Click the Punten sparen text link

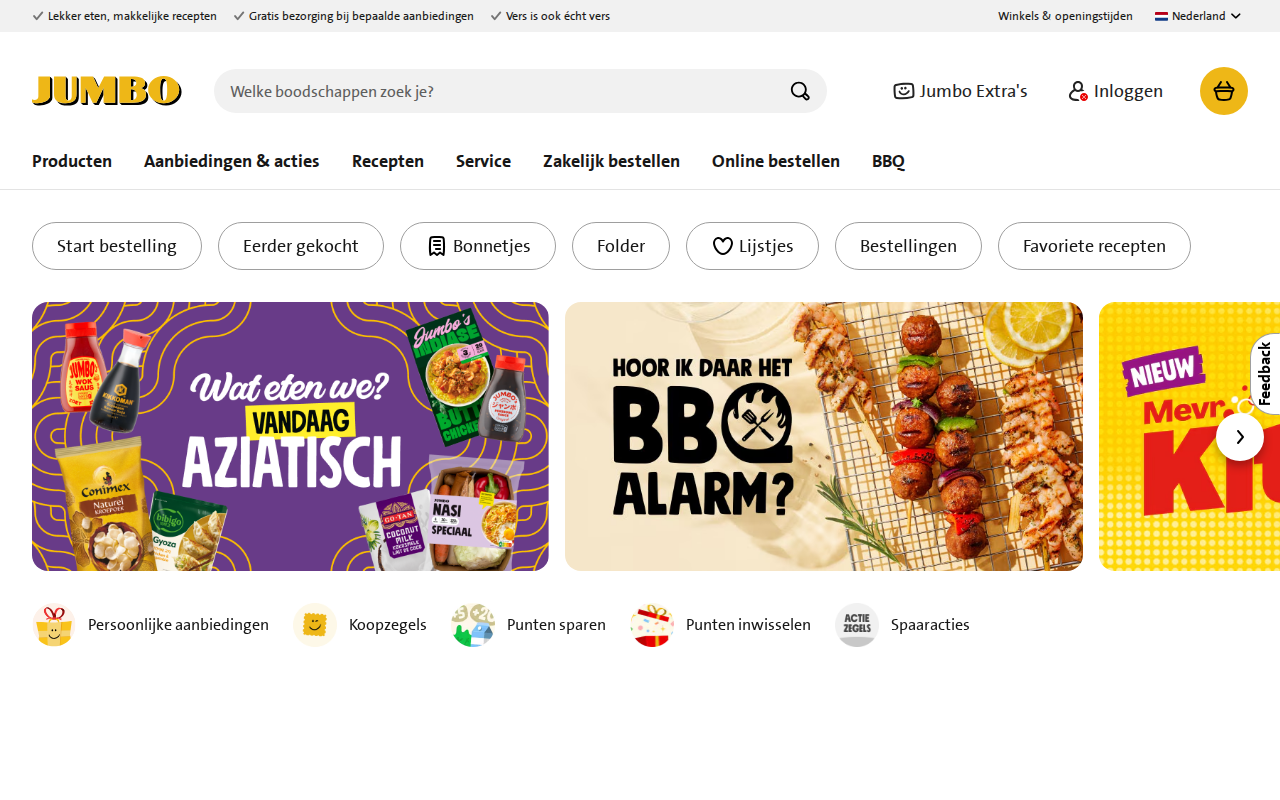[556, 625]
